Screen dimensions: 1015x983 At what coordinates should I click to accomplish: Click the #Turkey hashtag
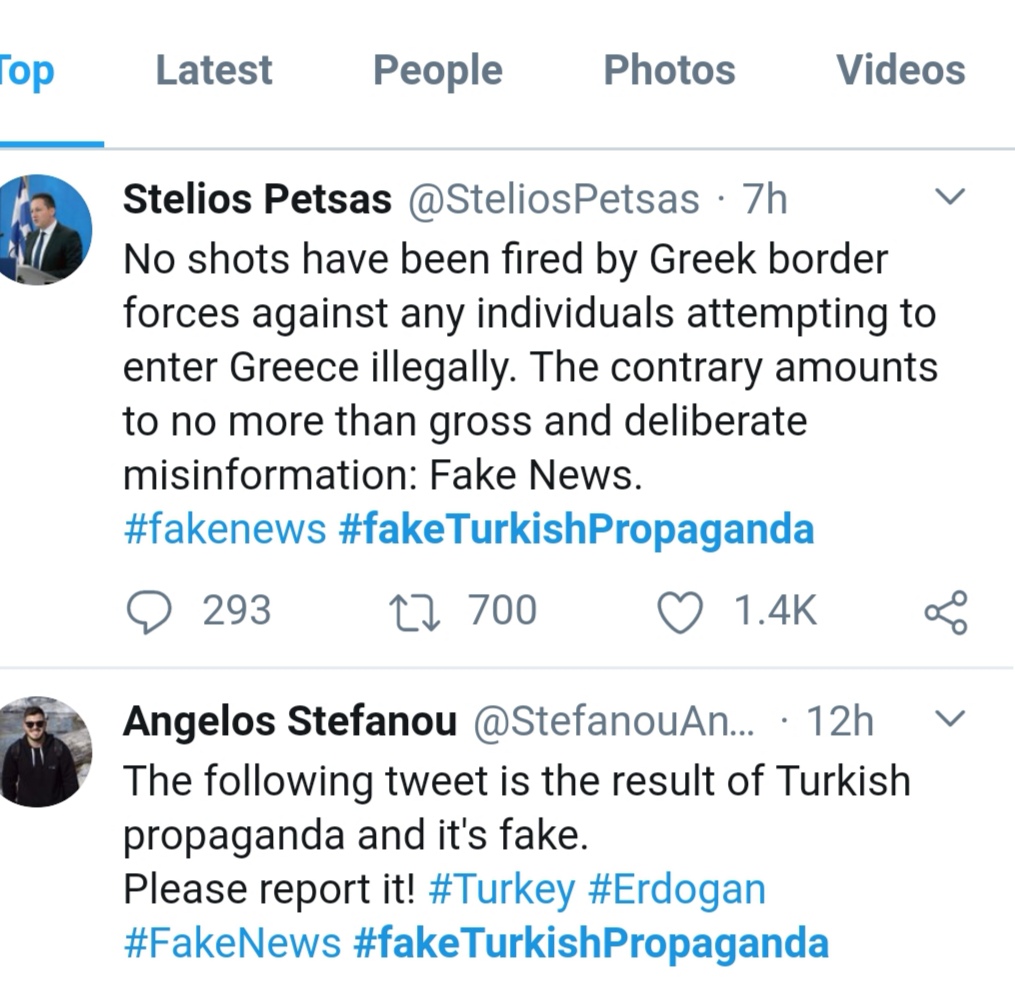tap(501, 890)
